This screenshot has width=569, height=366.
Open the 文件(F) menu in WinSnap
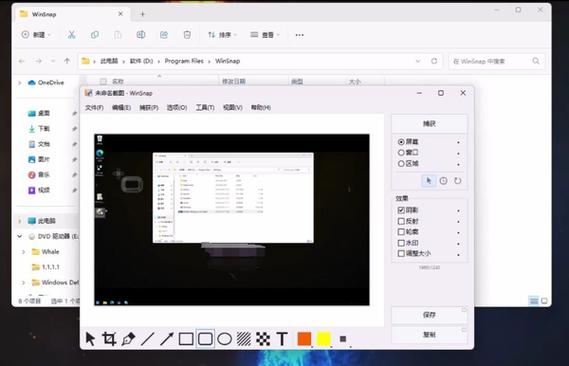[x=94, y=107]
